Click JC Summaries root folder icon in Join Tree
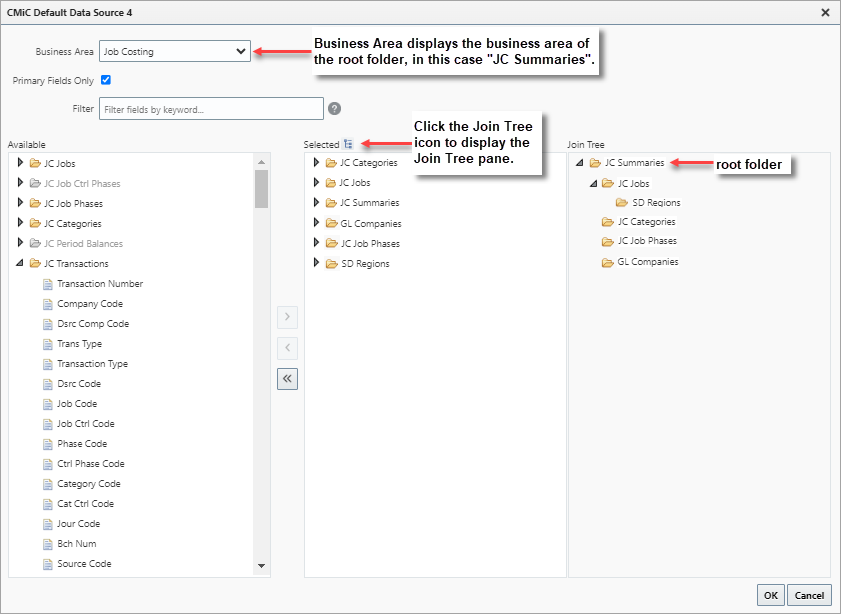Screen dimensions: 841x614 click(x=595, y=162)
